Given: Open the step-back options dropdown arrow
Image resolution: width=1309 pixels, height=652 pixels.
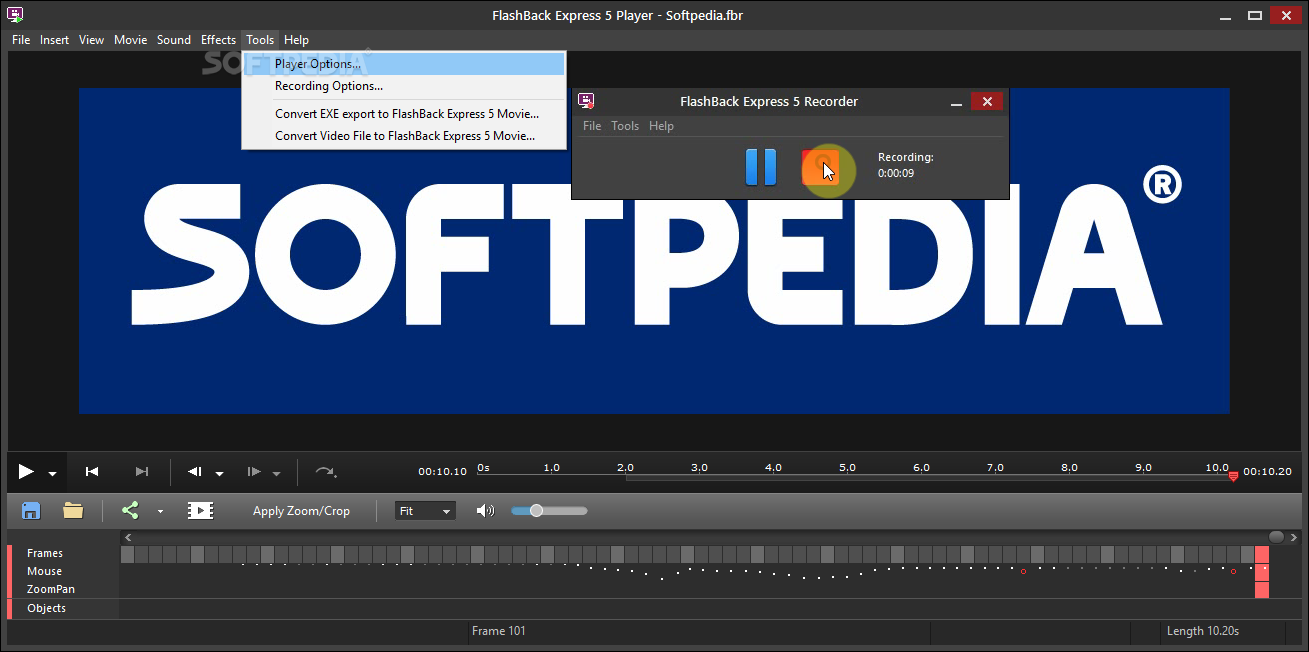Looking at the screenshot, I should [x=220, y=474].
